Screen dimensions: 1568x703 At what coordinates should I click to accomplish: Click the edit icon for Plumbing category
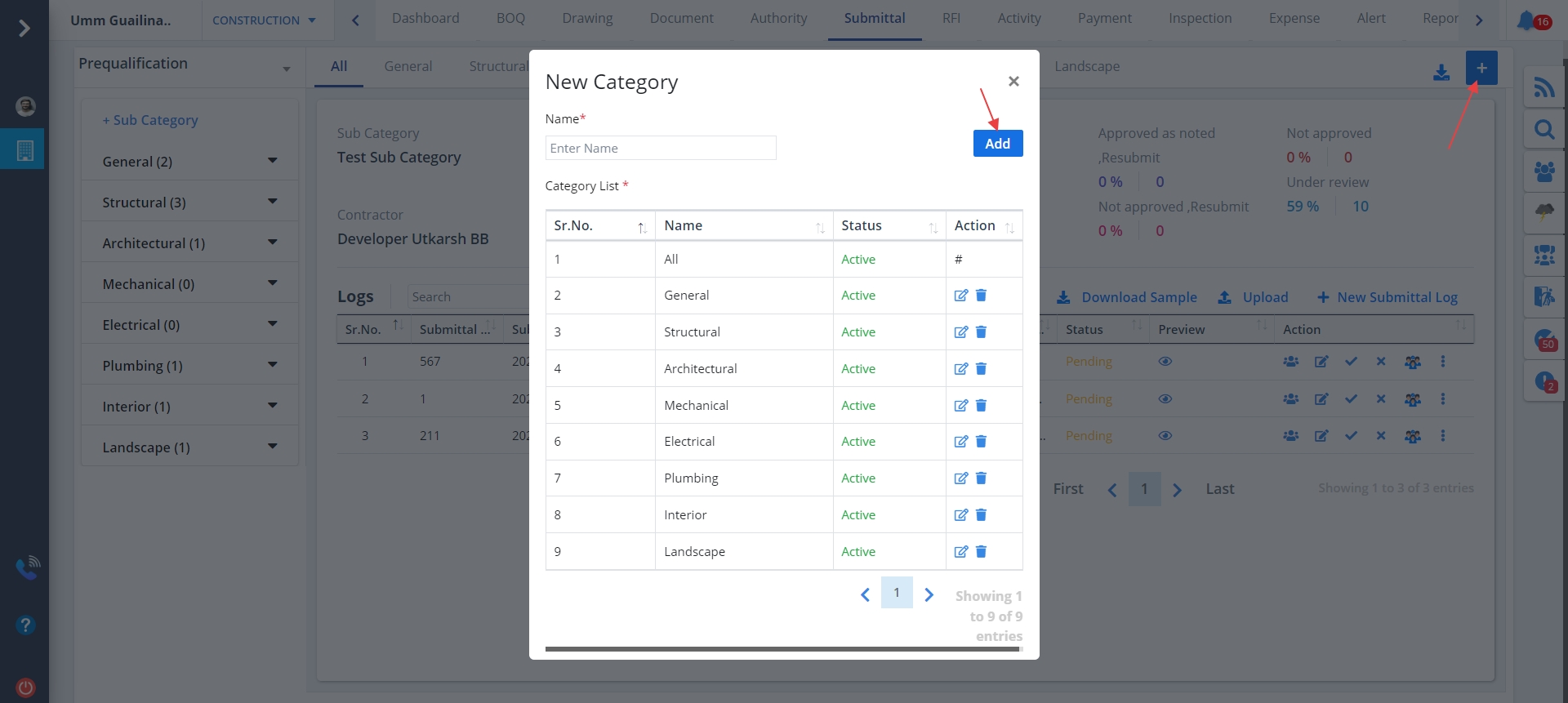960,478
